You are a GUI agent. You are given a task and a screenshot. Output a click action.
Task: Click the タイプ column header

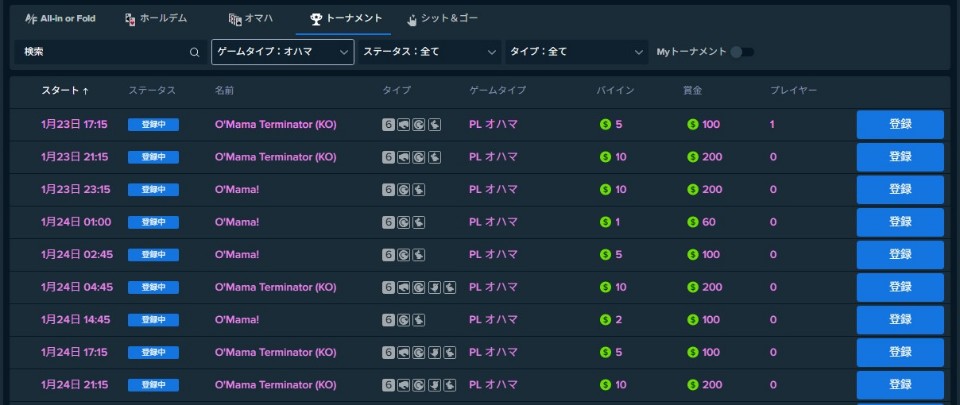coord(396,91)
